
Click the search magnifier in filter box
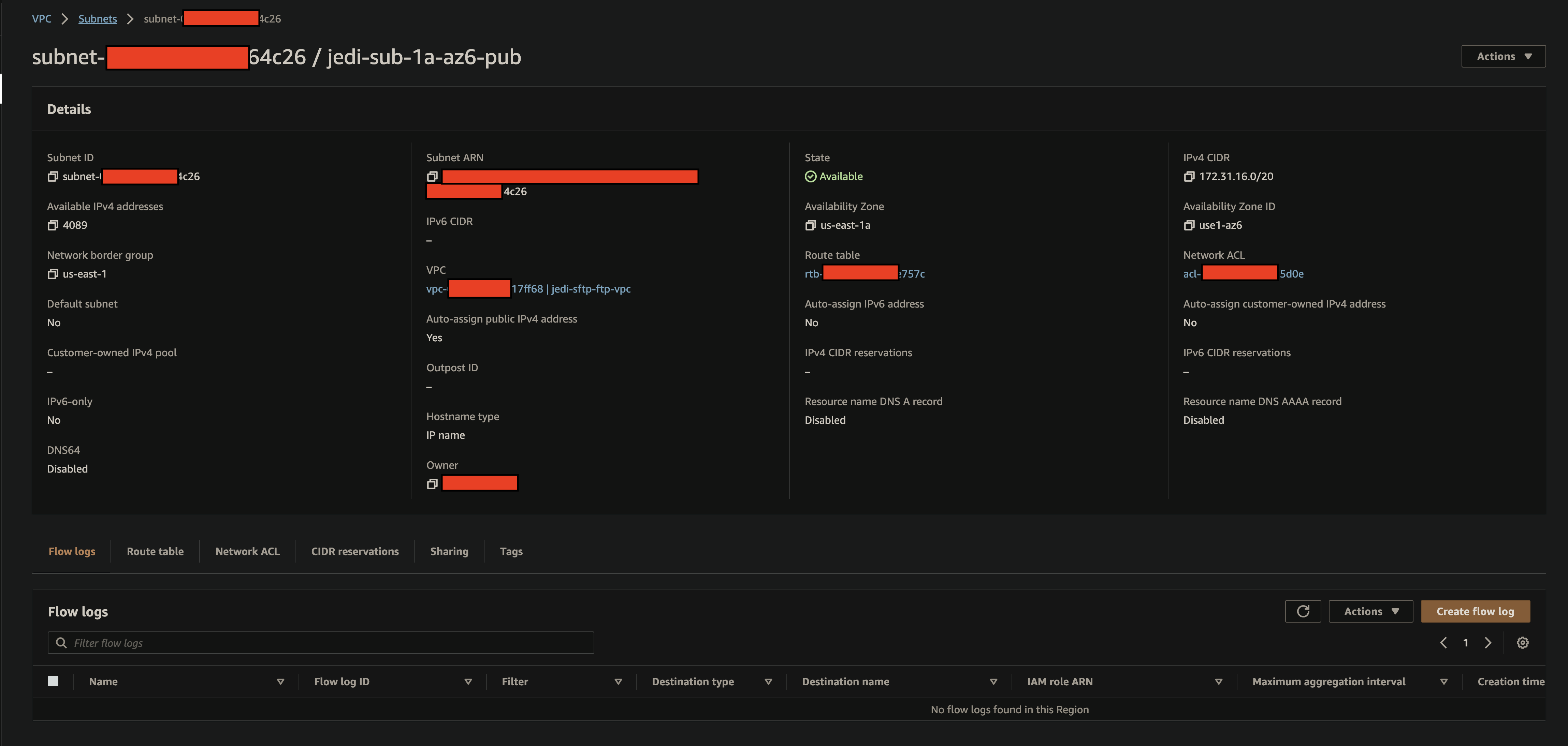click(x=61, y=643)
